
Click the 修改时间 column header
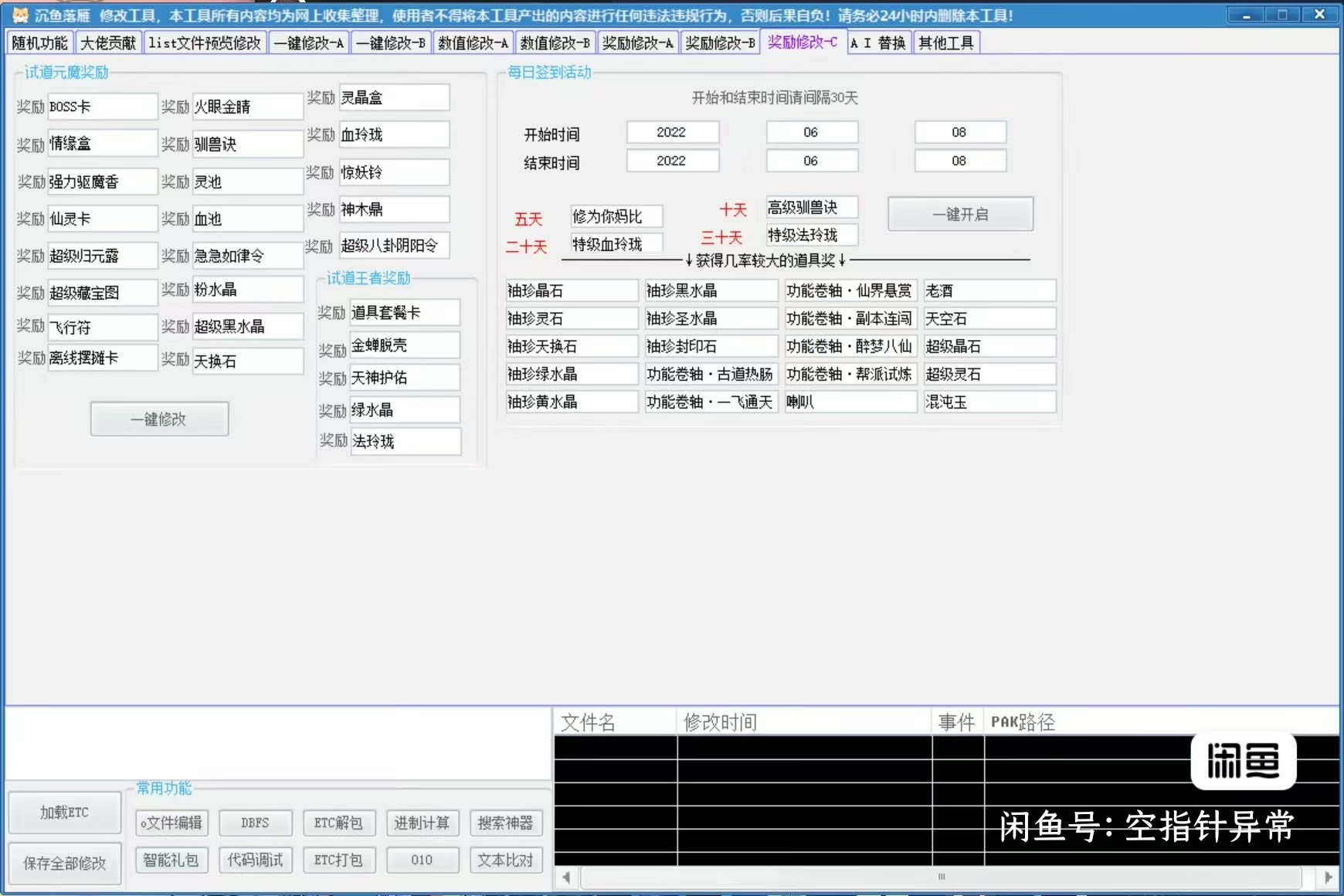tap(804, 722)
